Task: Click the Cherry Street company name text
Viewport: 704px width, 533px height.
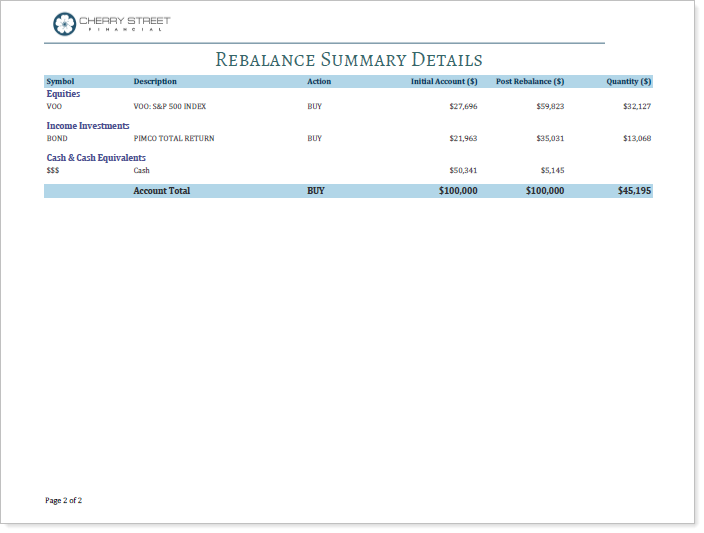Action: [x=125, y=20]
